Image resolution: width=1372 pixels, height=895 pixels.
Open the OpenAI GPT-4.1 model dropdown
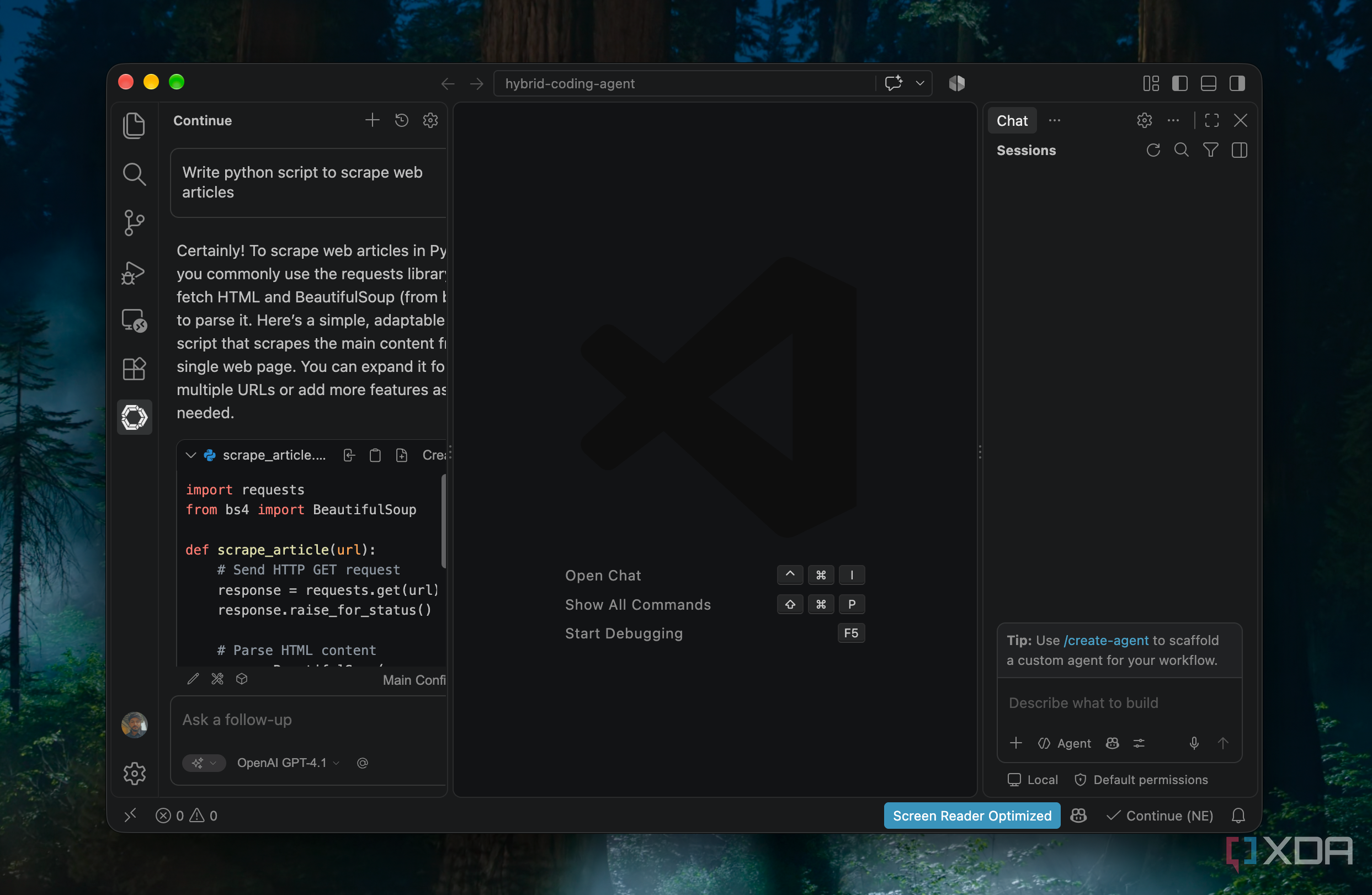click(288, 763)
